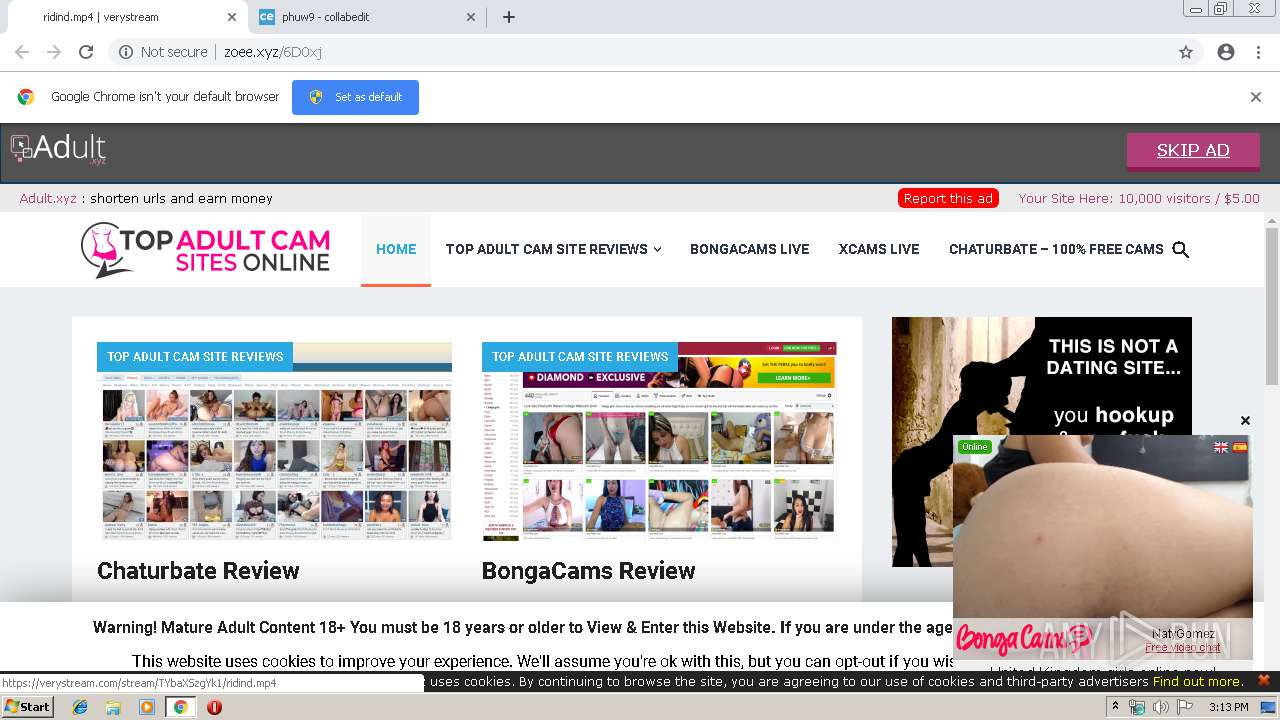1280x720 pixels.
Task: Click the Top Adult Cam Sites Online logo
Action: 205,250
